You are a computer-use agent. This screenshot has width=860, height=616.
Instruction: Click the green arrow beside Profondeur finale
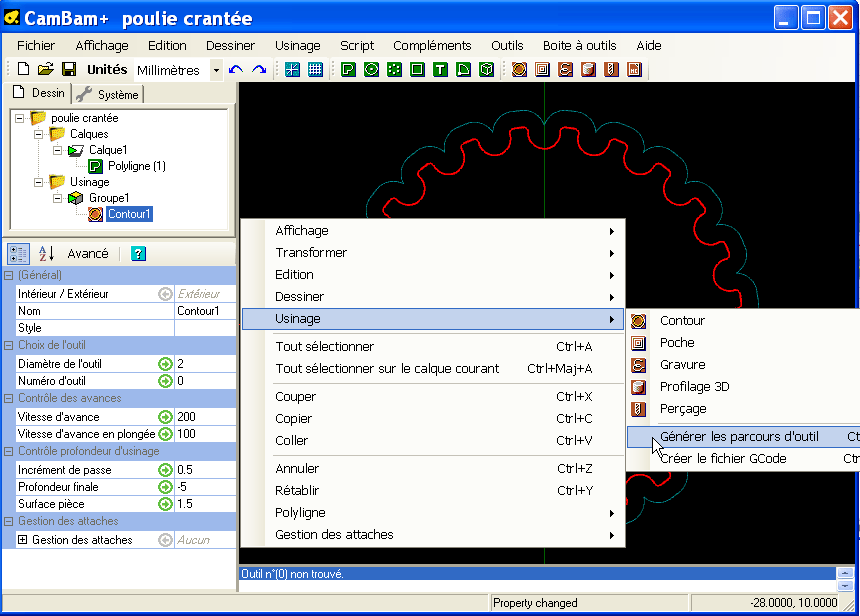(165, 487)
